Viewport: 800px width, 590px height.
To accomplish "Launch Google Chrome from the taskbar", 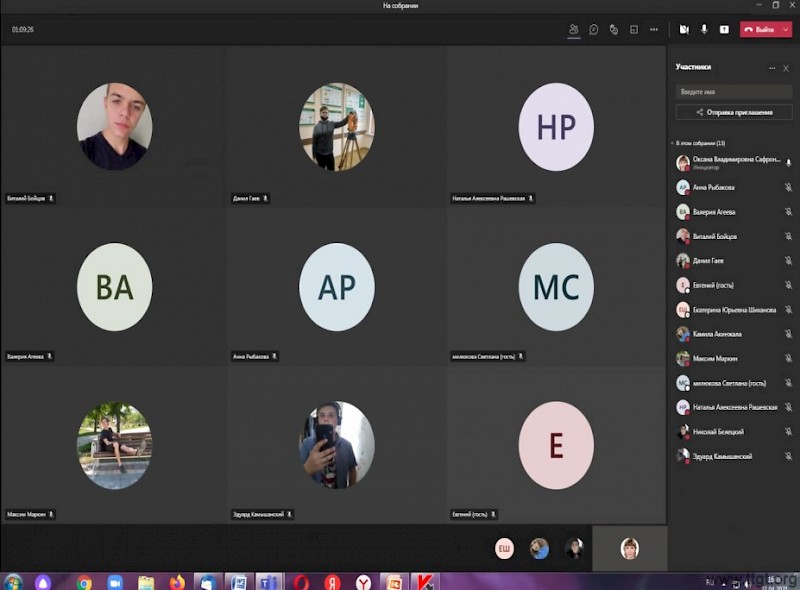I will pyautogui.click(x=84, y=581).
